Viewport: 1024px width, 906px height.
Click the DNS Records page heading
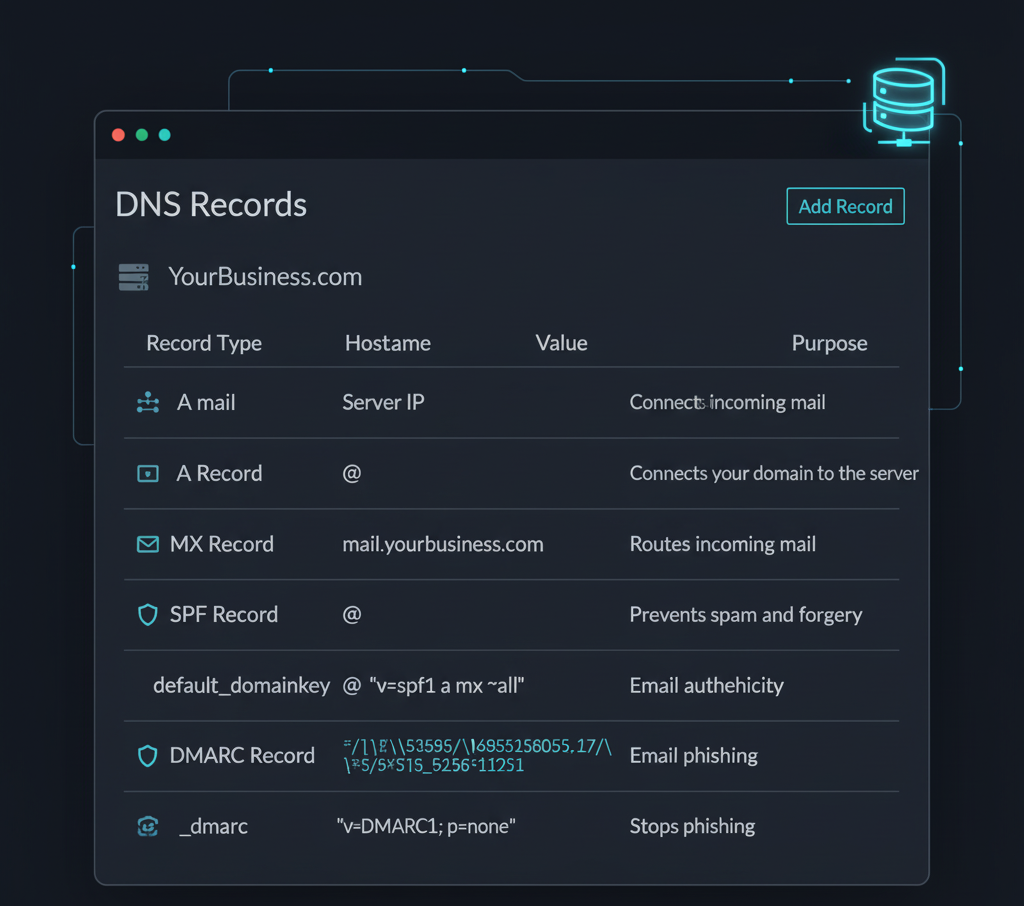211,205
